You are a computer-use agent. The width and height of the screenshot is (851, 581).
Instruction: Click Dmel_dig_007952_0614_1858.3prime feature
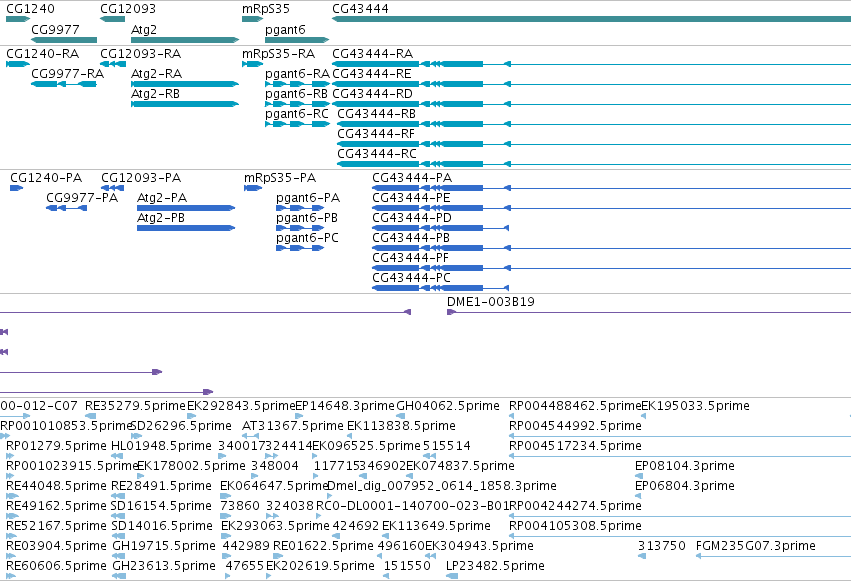click(x=442, y=486)
